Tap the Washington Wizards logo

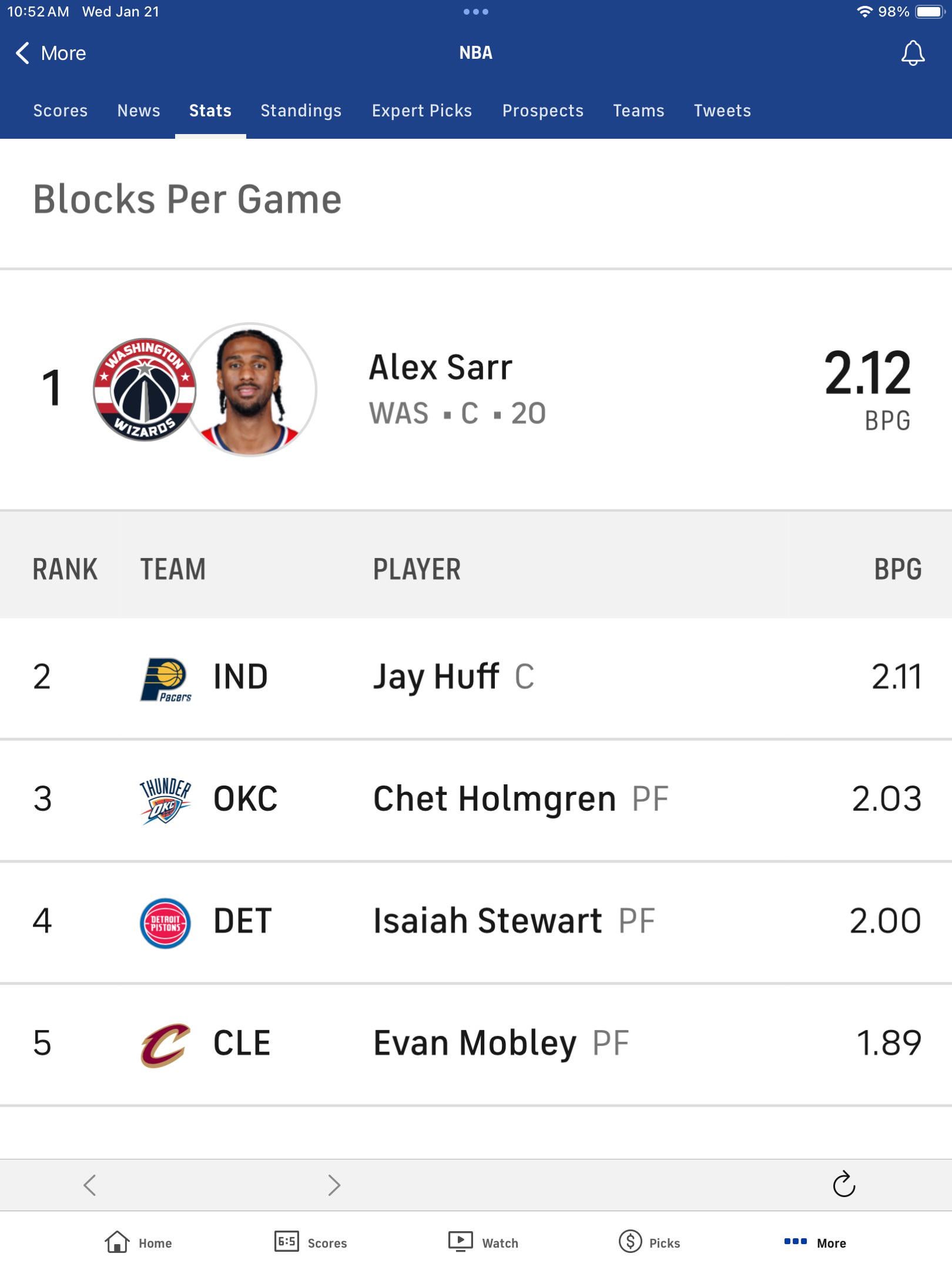coord(145,390)
